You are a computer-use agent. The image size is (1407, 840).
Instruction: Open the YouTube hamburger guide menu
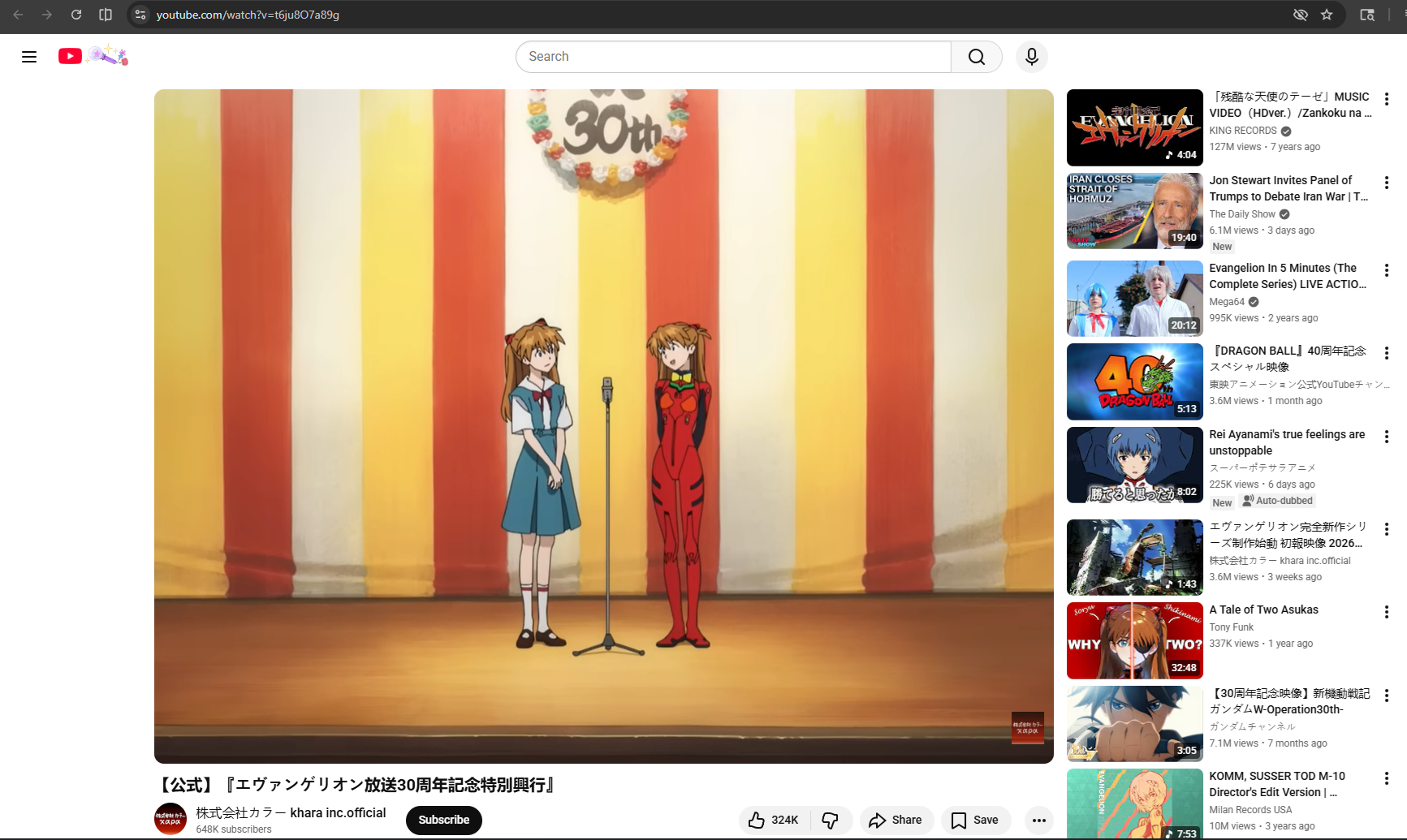(29, 57)
